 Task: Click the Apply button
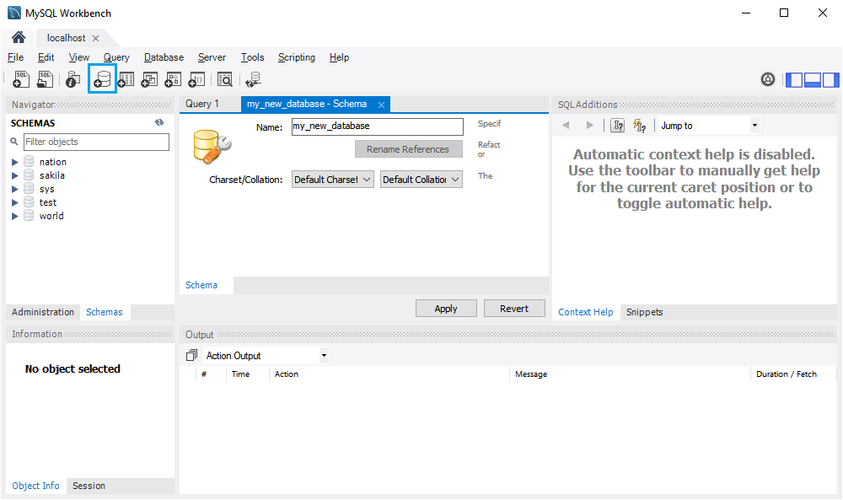446,309
